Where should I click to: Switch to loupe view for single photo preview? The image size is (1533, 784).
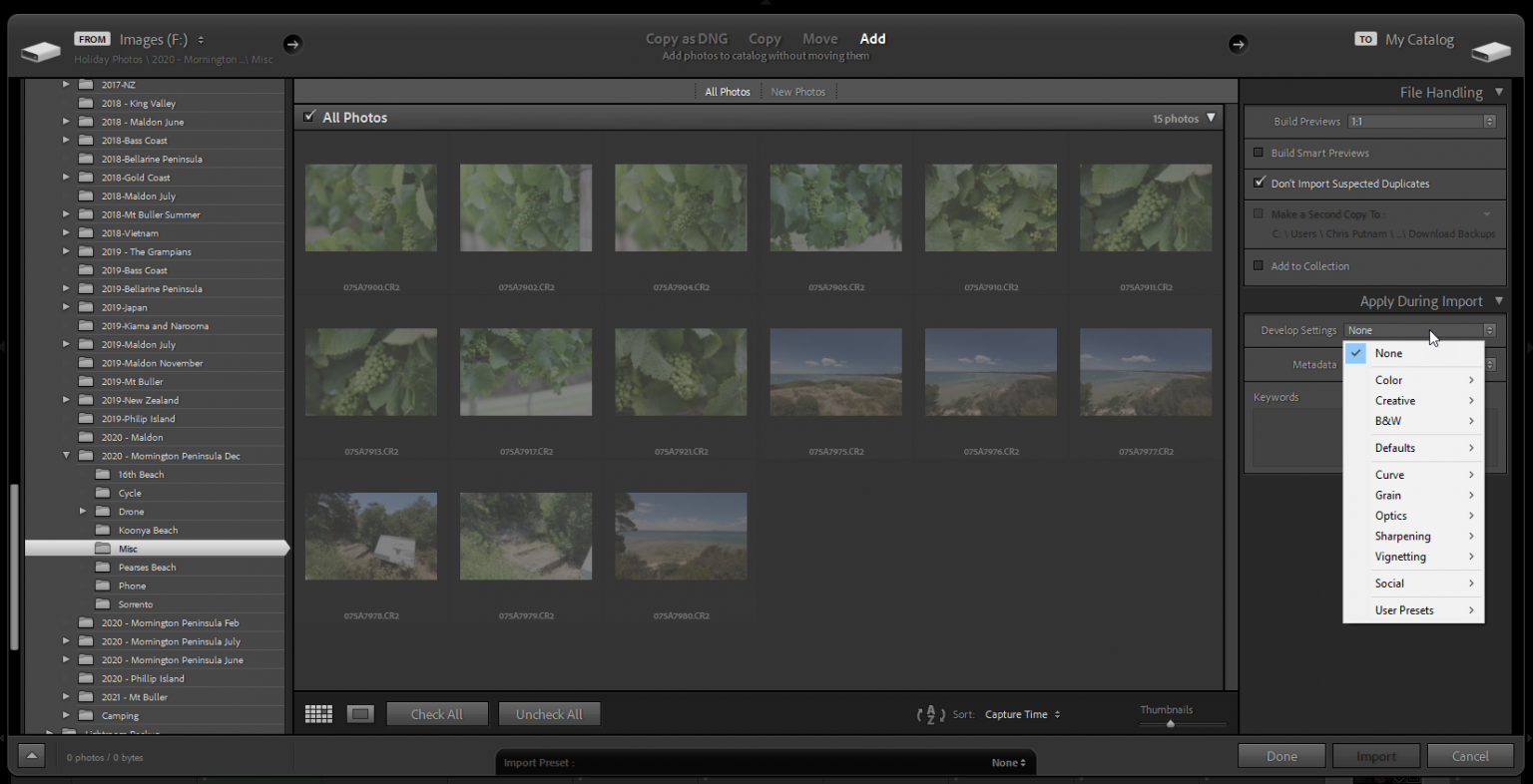tap(360, 713)
